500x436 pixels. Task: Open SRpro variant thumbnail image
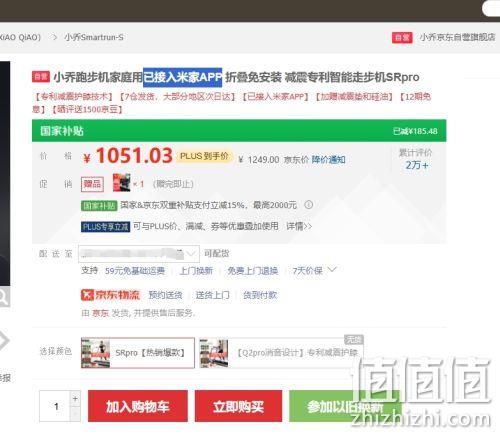point(96,353)
